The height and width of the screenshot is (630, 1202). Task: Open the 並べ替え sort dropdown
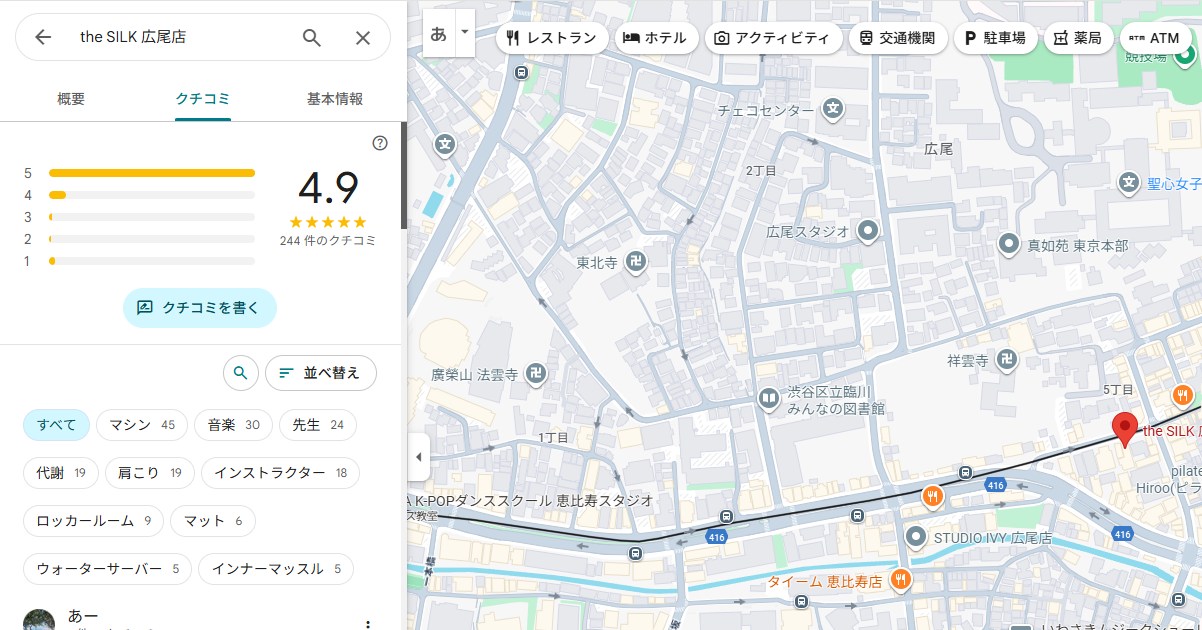[x=320, y=373]
